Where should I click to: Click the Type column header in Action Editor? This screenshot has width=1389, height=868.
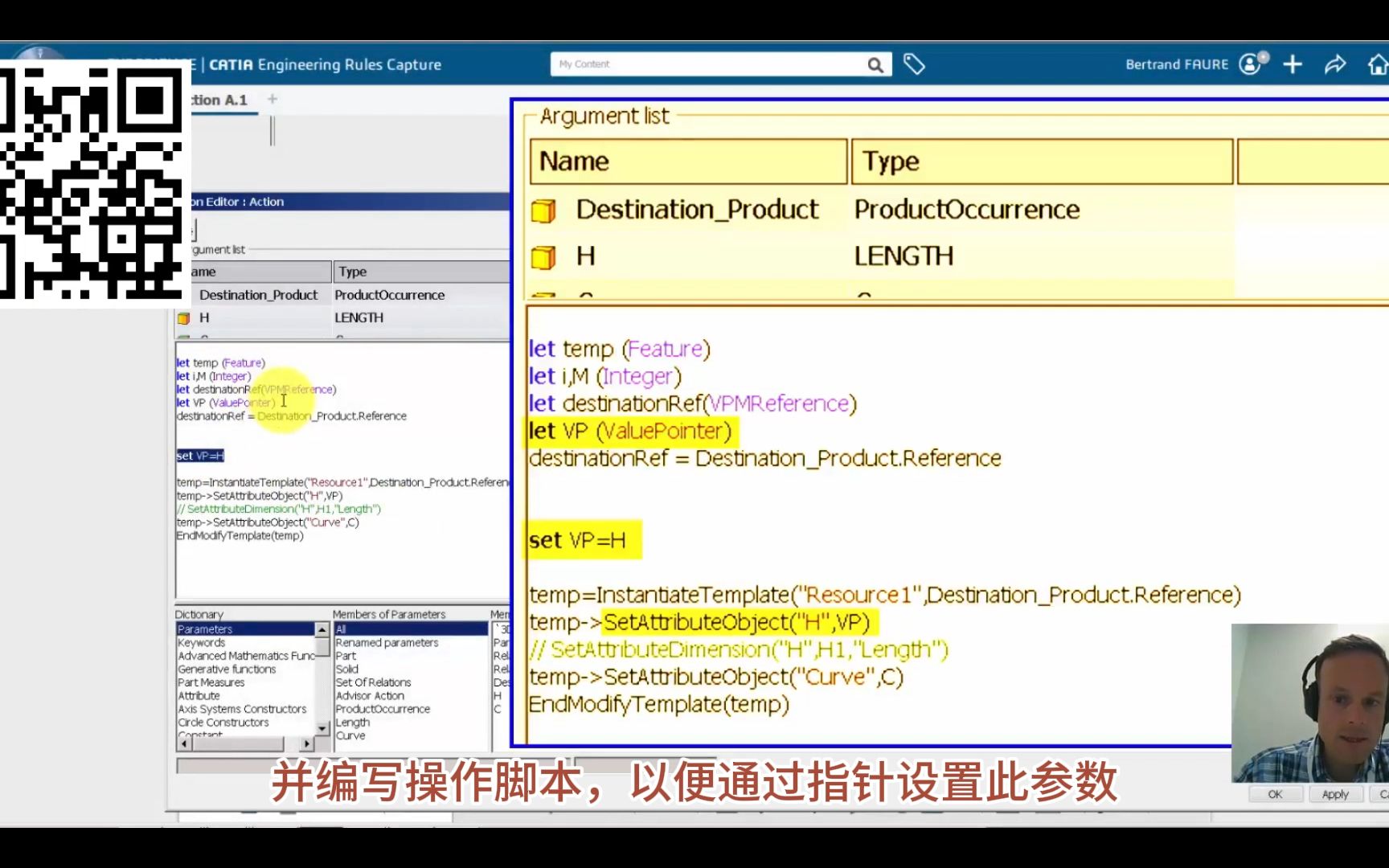pos(421,272)
